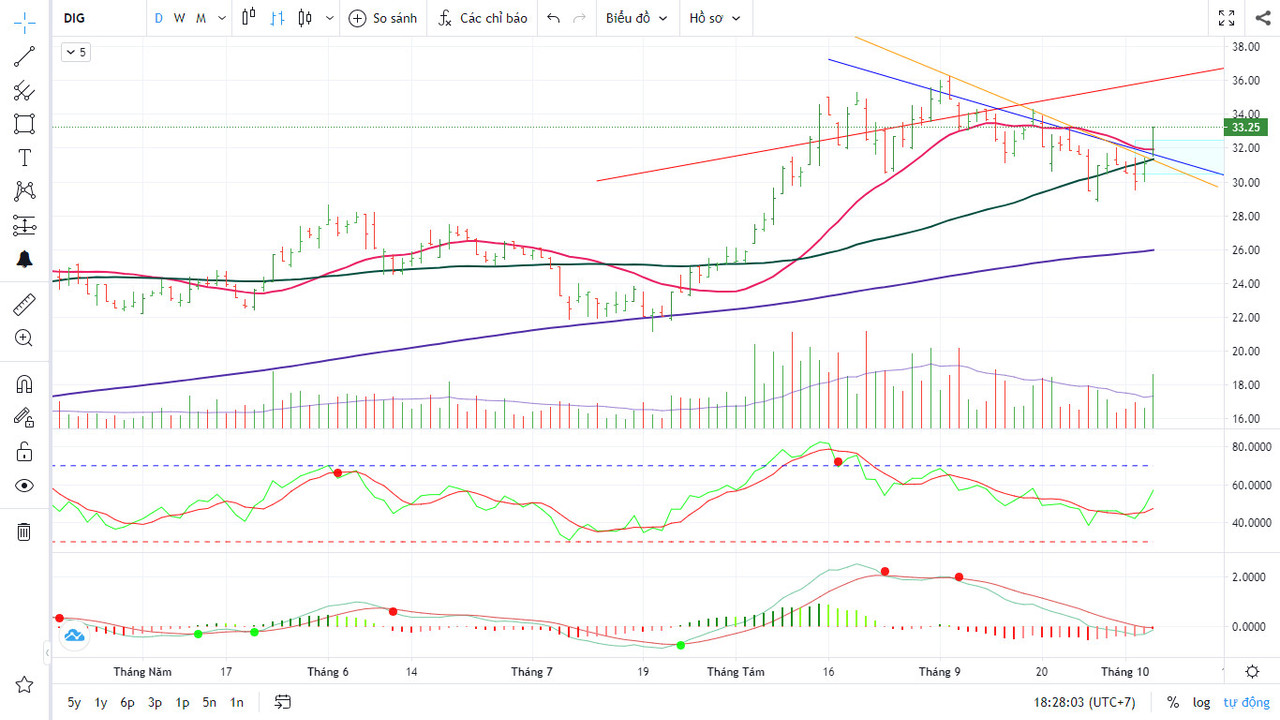Open chart settings gear on time axis
The height and width of the screenshot is (720, 1280).
pyautogui.click(x=1252, y=671)
